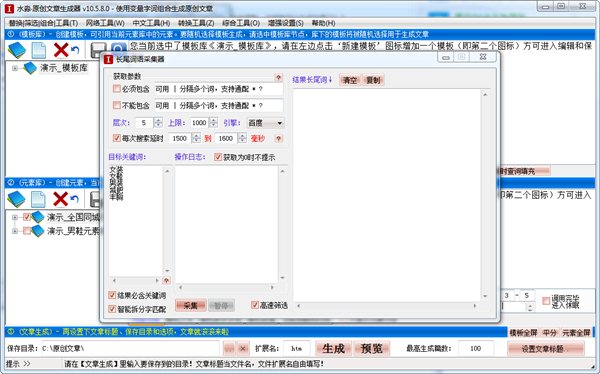This screenshot has height=374, width=600.
Task: Click the 设置文章标题 button
Action: (x=546, y=349)
